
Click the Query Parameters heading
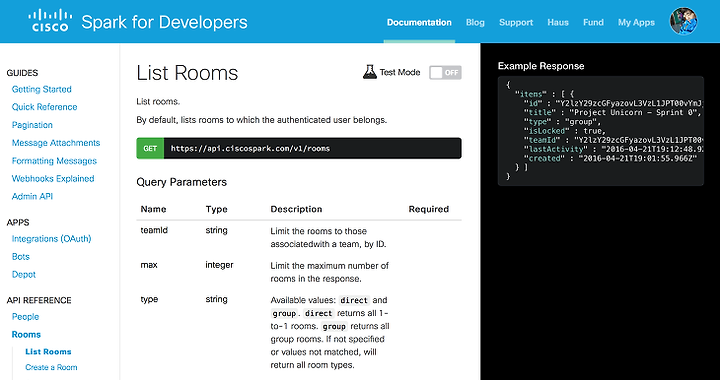[x=182, y=182]
